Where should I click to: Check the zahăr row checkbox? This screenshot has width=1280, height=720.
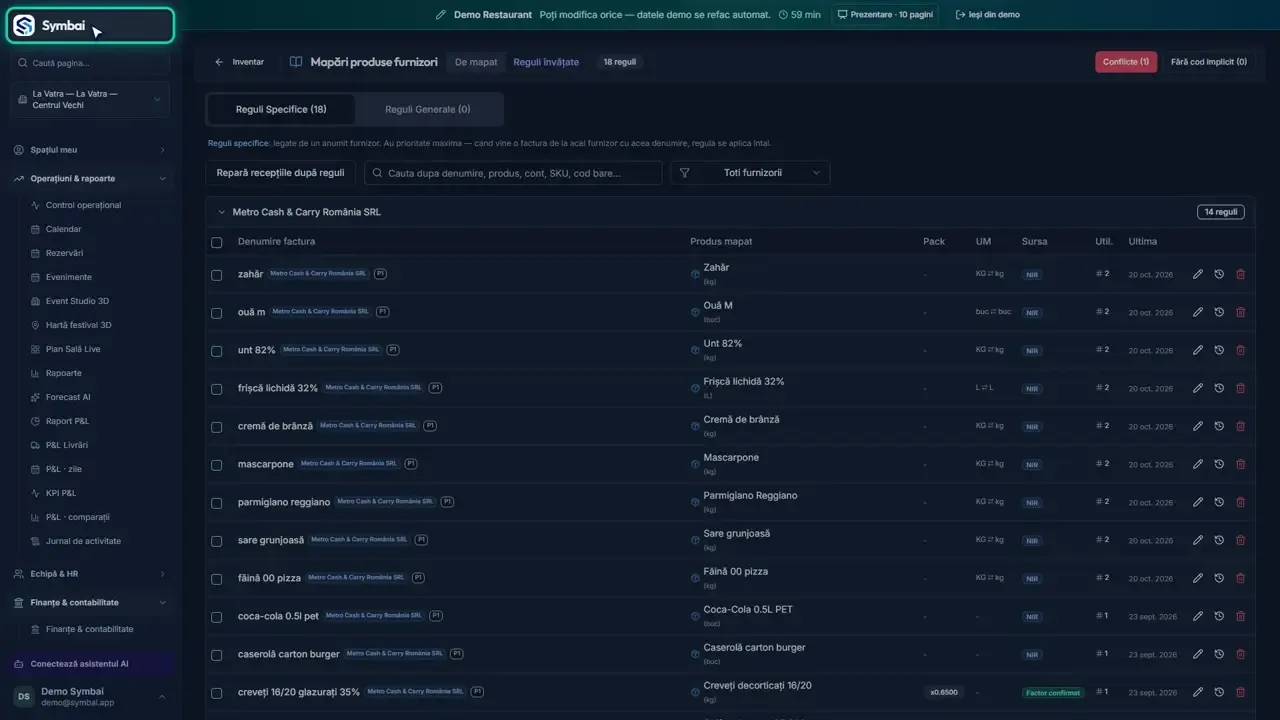point(216,274)
